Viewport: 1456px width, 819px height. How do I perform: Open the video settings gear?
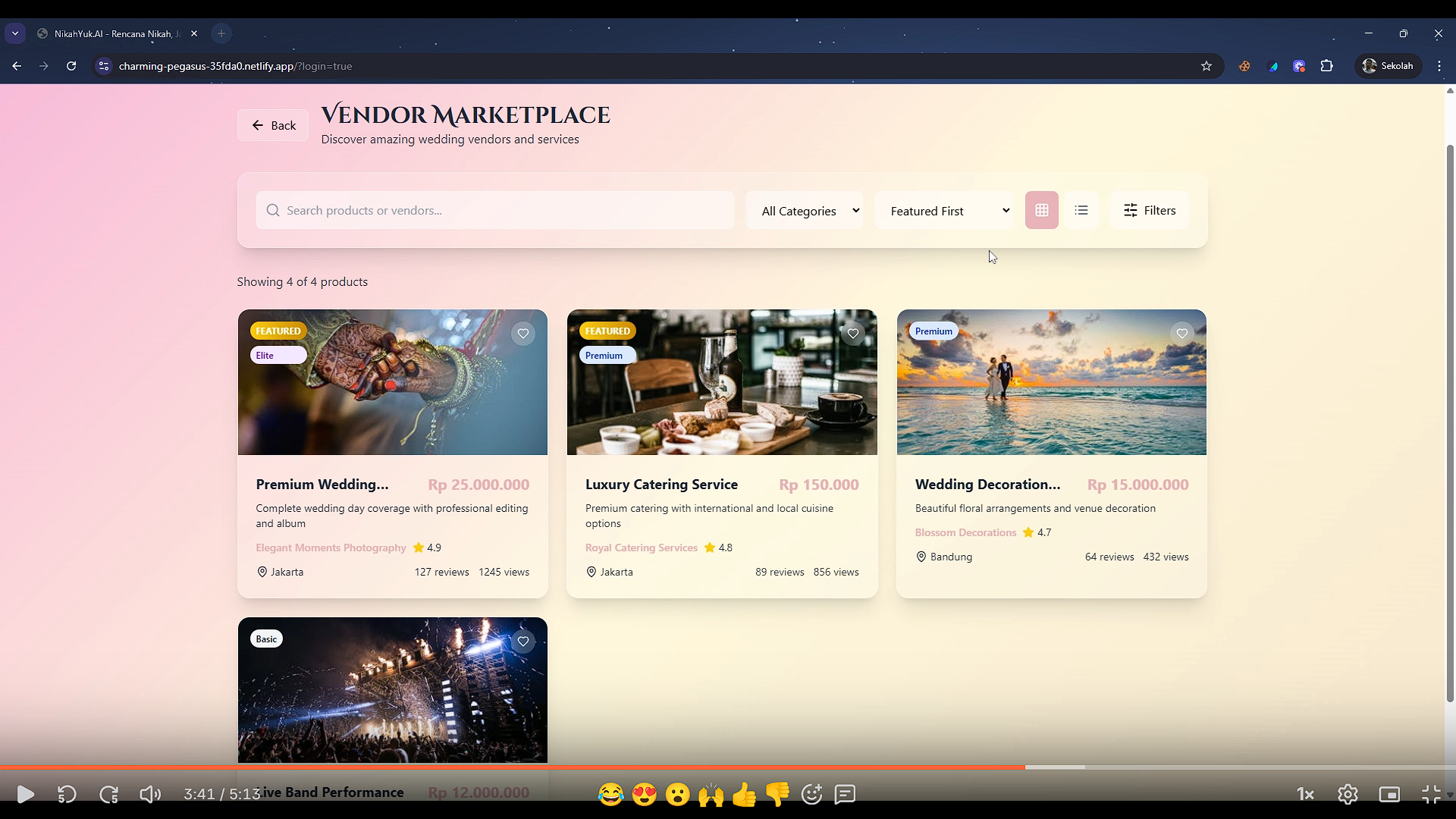click(1348, 794)
